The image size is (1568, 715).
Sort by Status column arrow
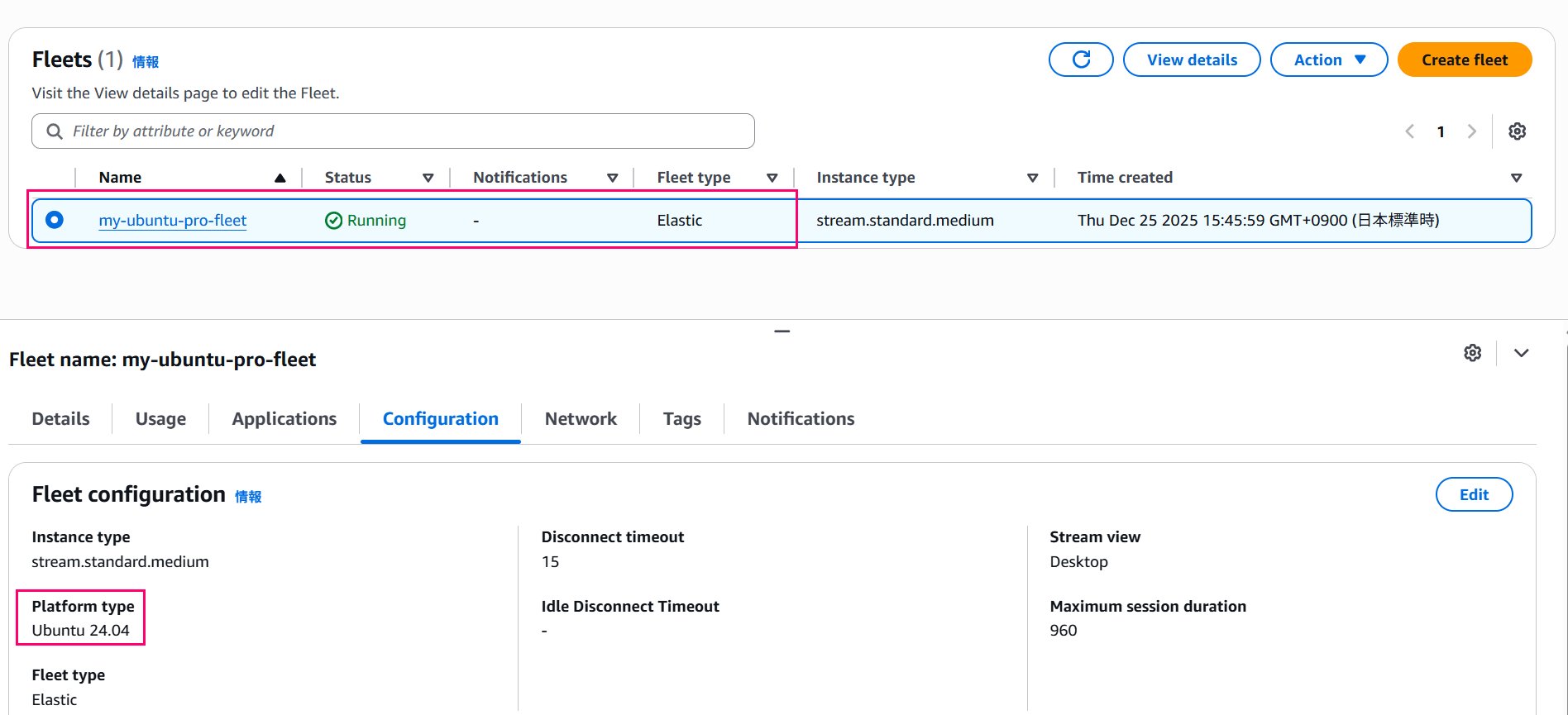428,178
